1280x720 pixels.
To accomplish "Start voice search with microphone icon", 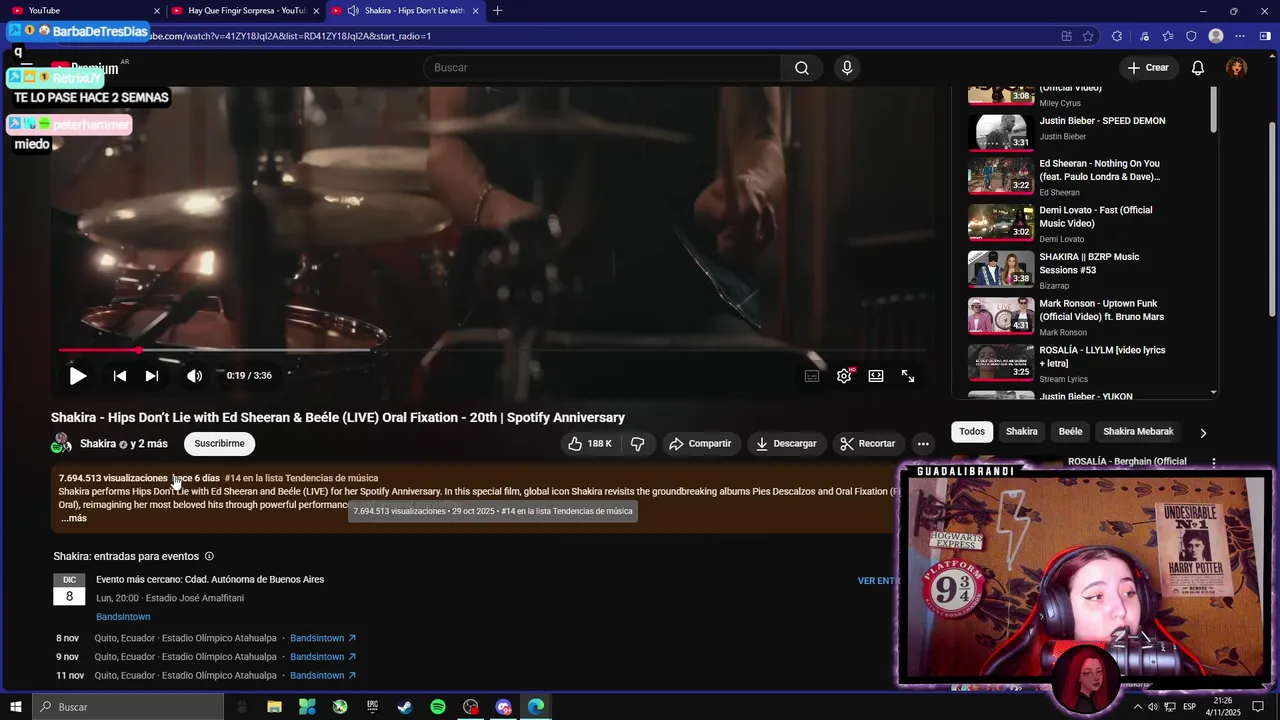I will click(847, 68).
